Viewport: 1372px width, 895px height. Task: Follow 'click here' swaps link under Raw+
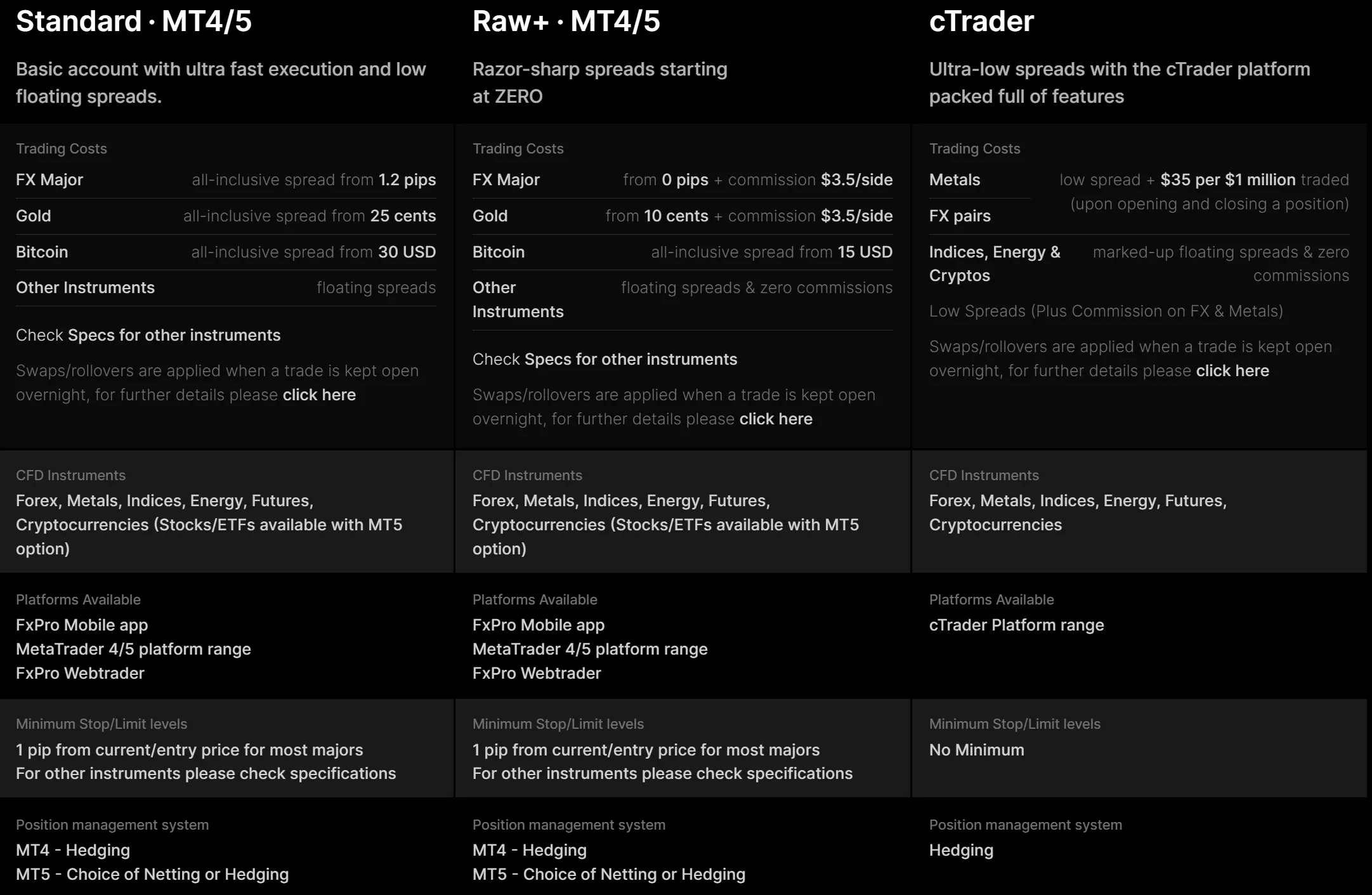coord(776,419)
